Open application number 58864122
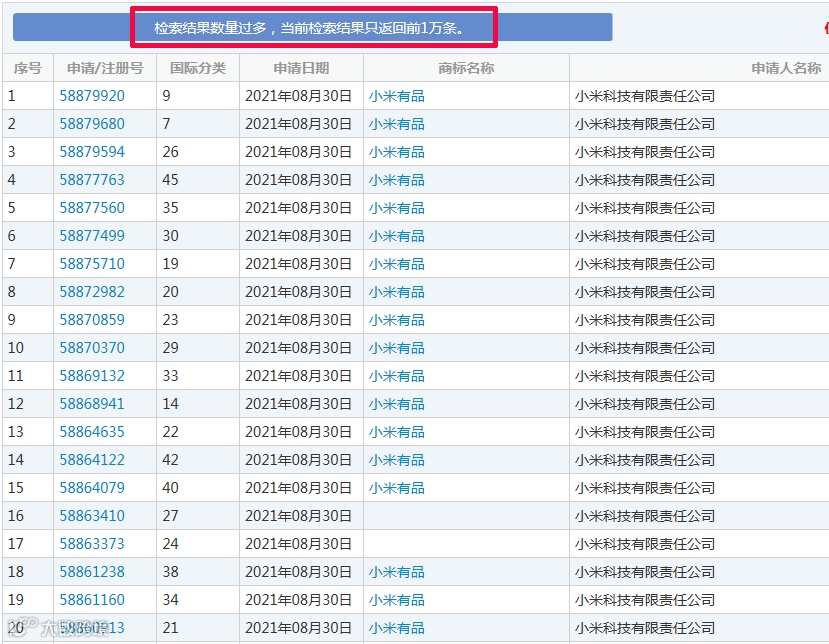This screenshot has height=644, width=829. [92, 460]
